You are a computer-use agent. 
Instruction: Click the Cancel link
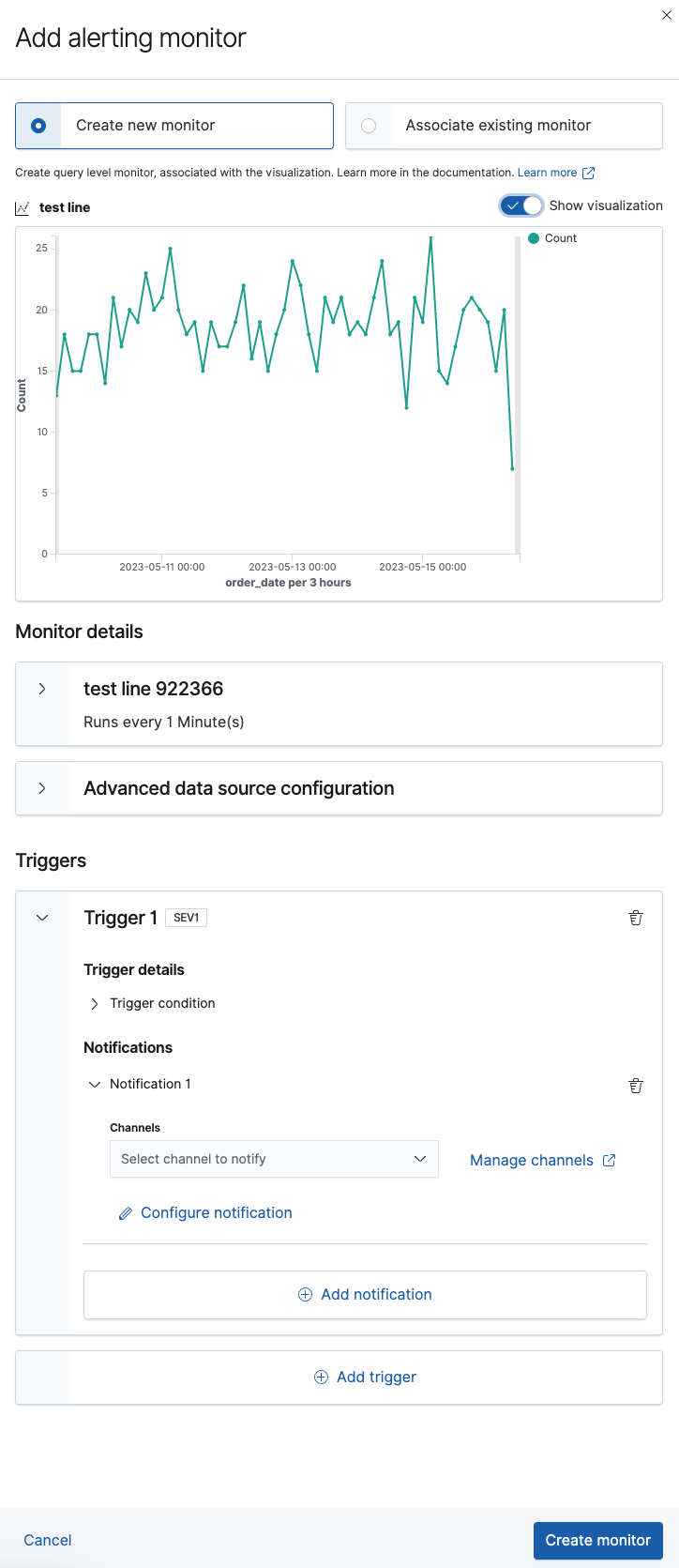47,1541
